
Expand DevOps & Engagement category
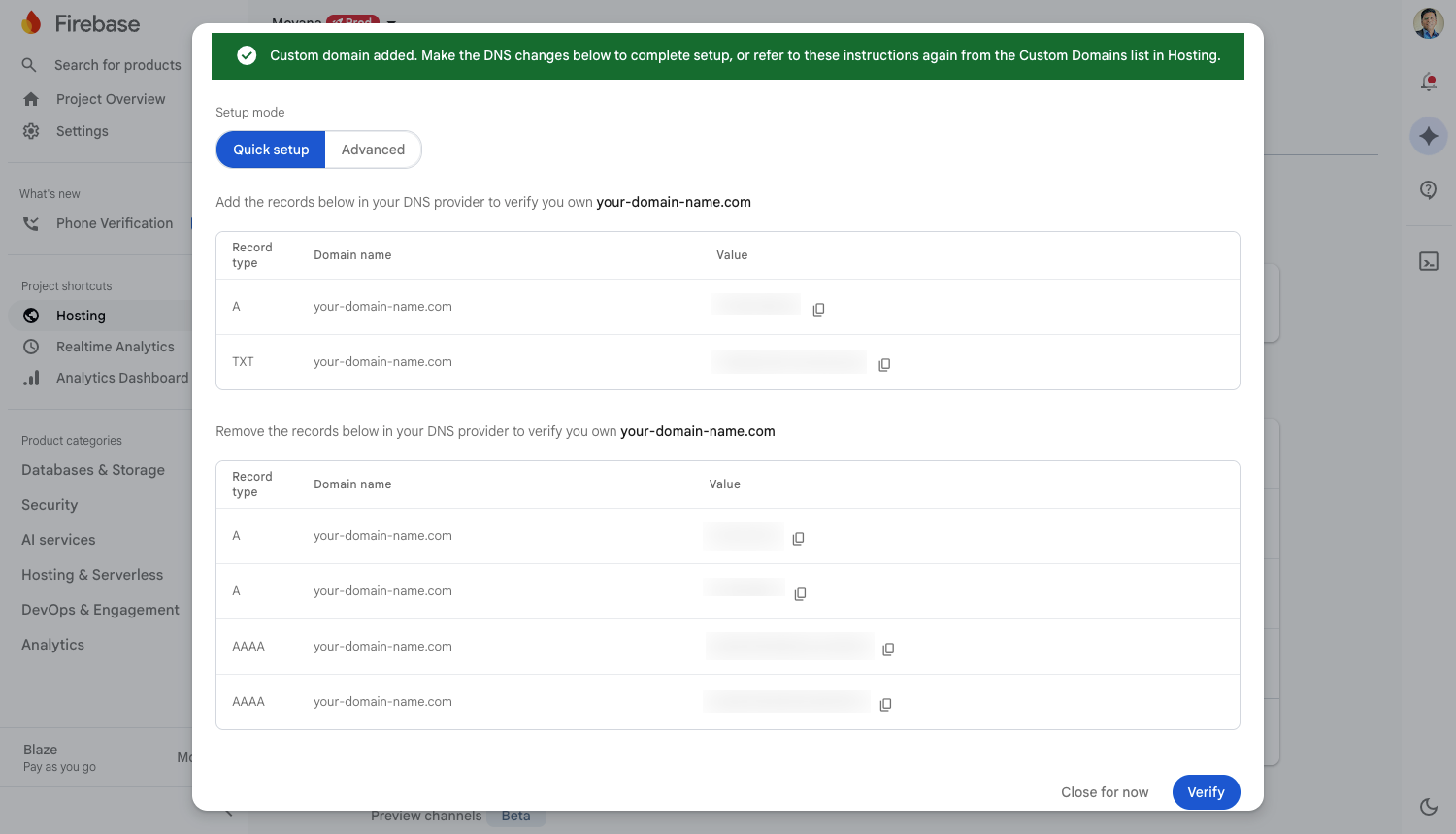pyautogui.click(x=100, y=610)
